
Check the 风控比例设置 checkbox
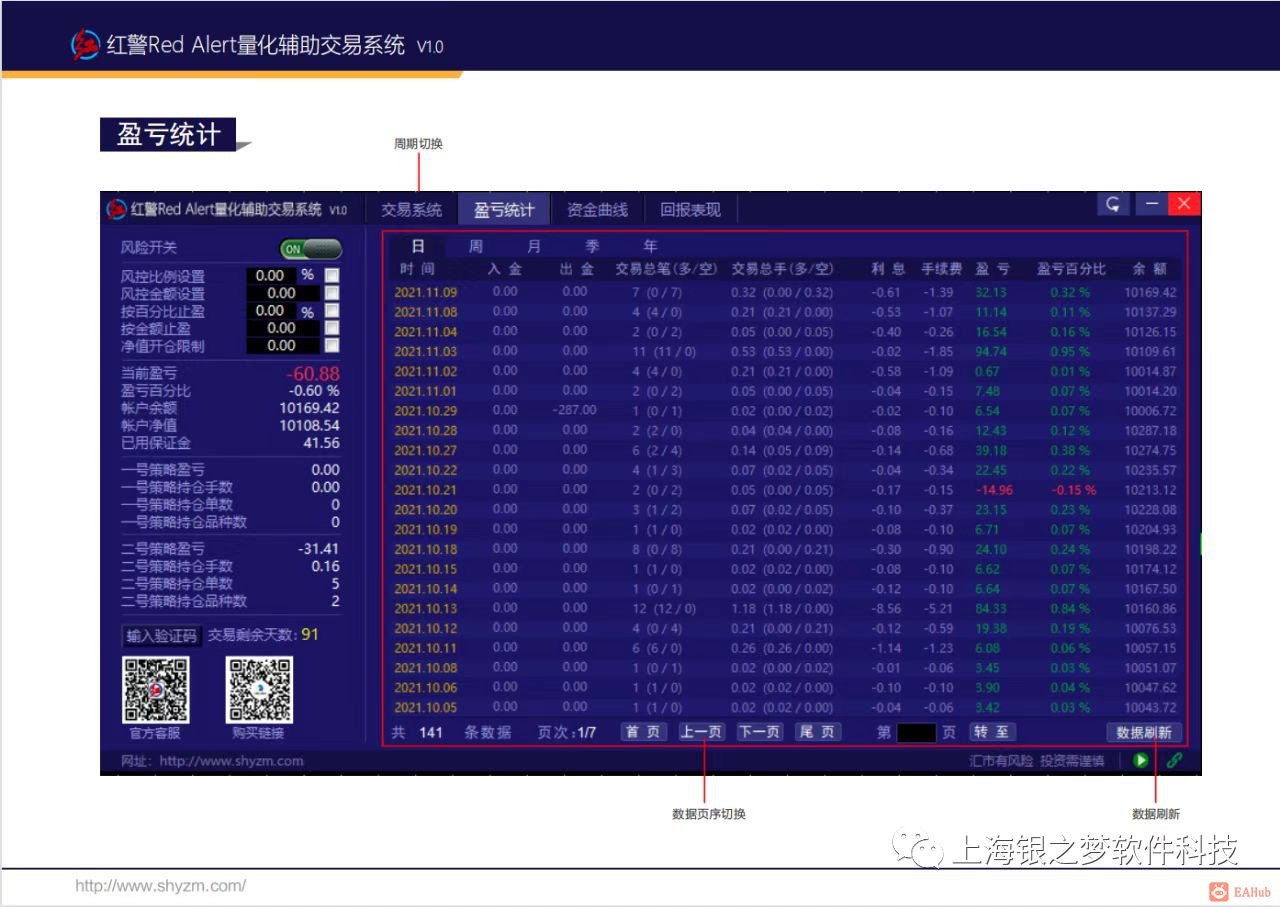point(332,275)
